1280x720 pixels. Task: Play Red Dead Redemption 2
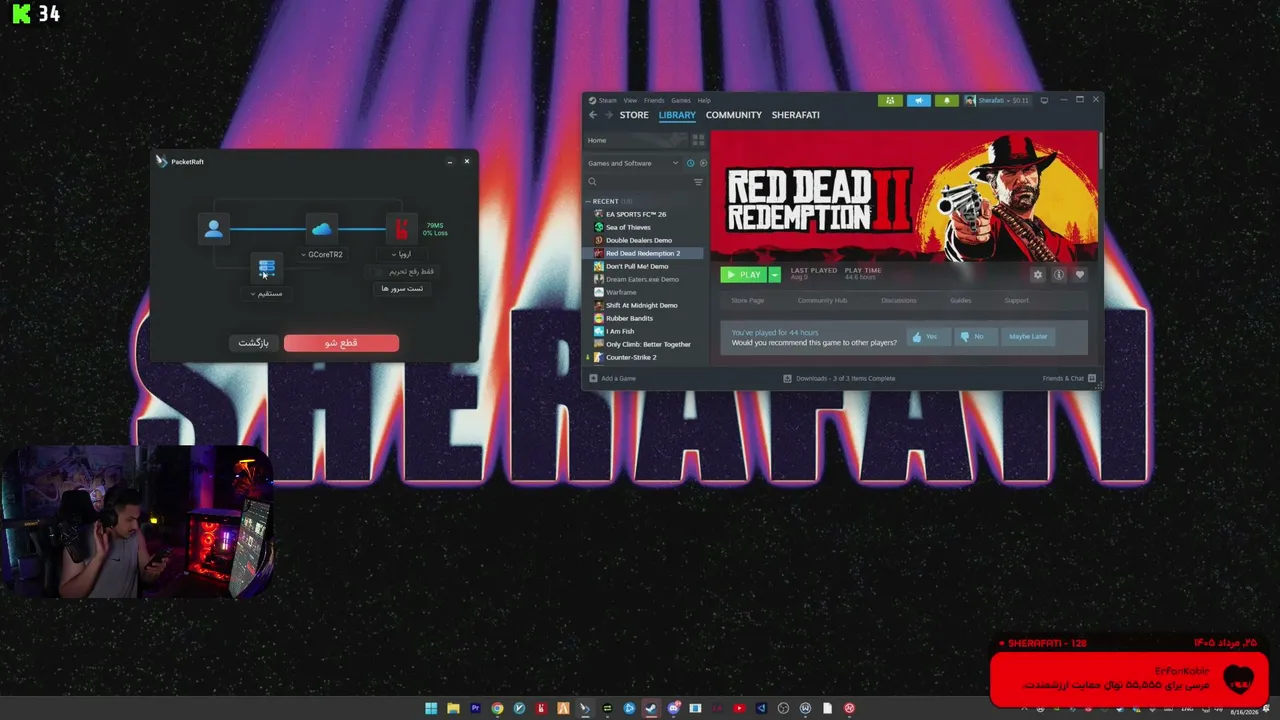(744, 275)
